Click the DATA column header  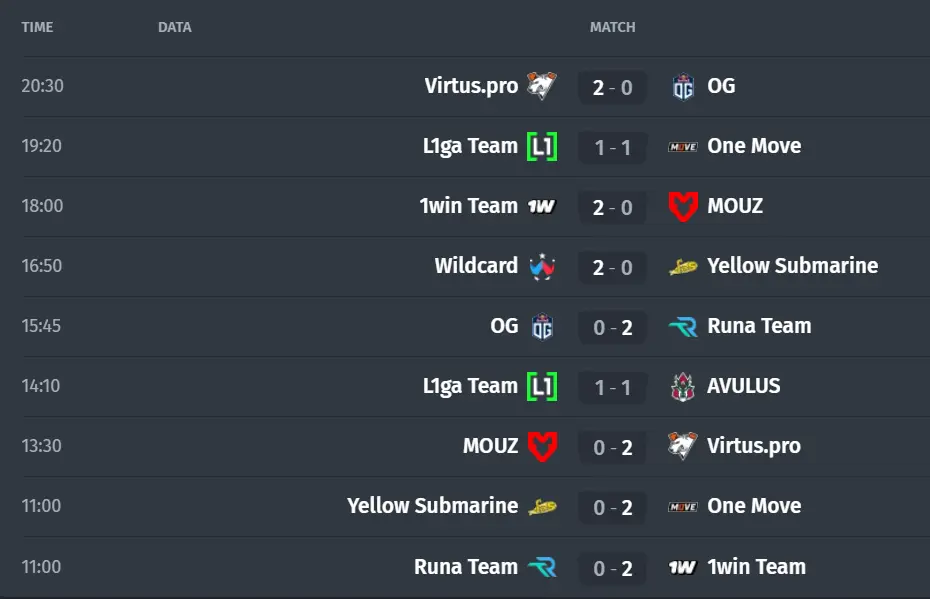click(x=175, y=27)
